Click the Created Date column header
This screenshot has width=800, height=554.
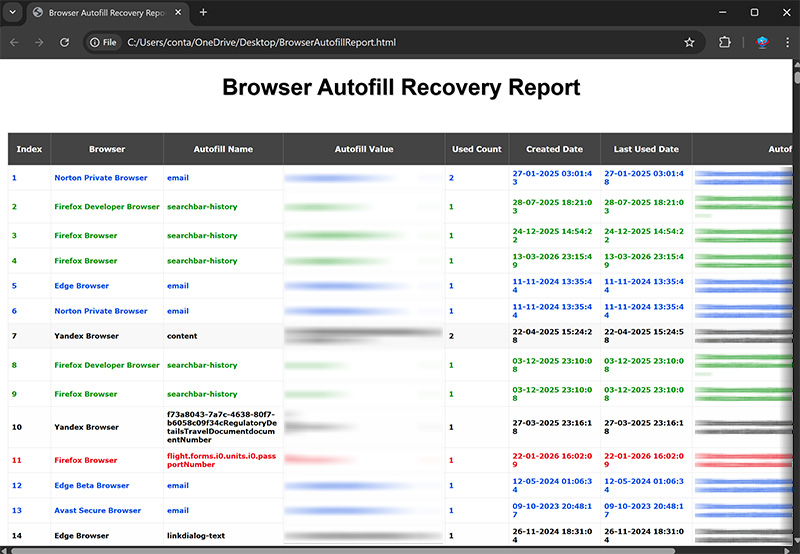coord(554,149)
